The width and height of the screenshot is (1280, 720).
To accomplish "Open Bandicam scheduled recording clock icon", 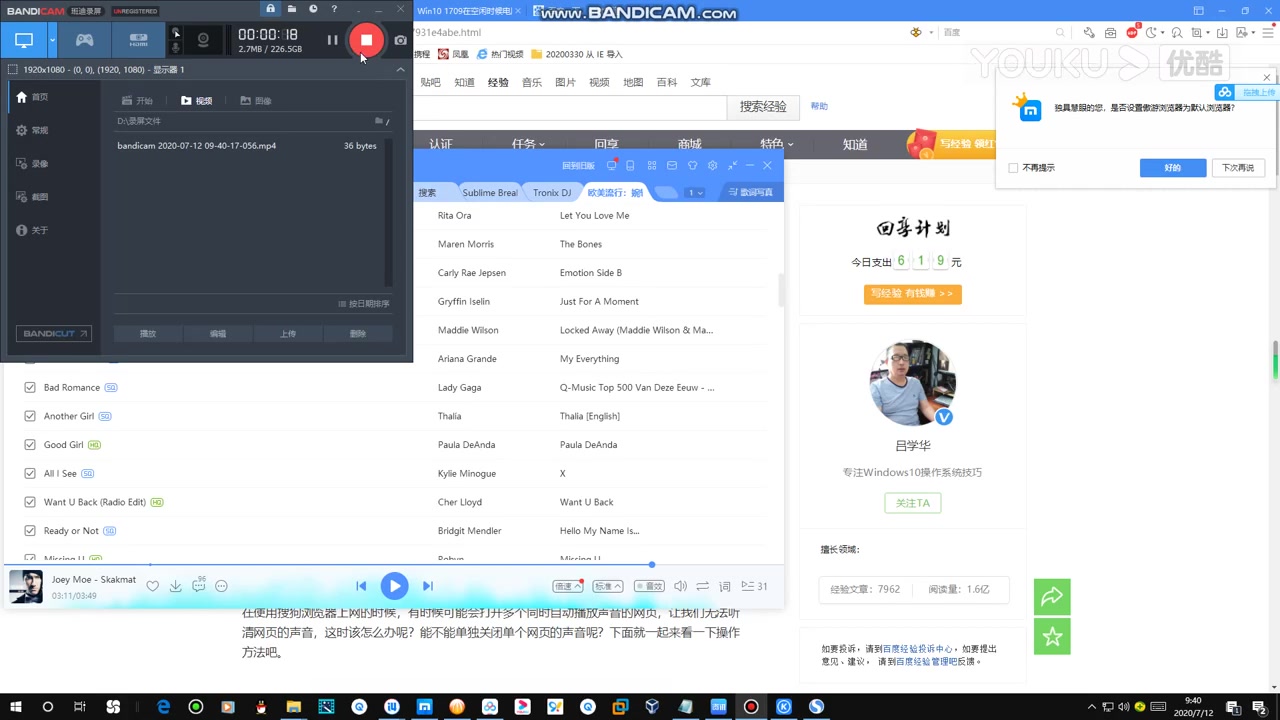I will tap(313, 9).
